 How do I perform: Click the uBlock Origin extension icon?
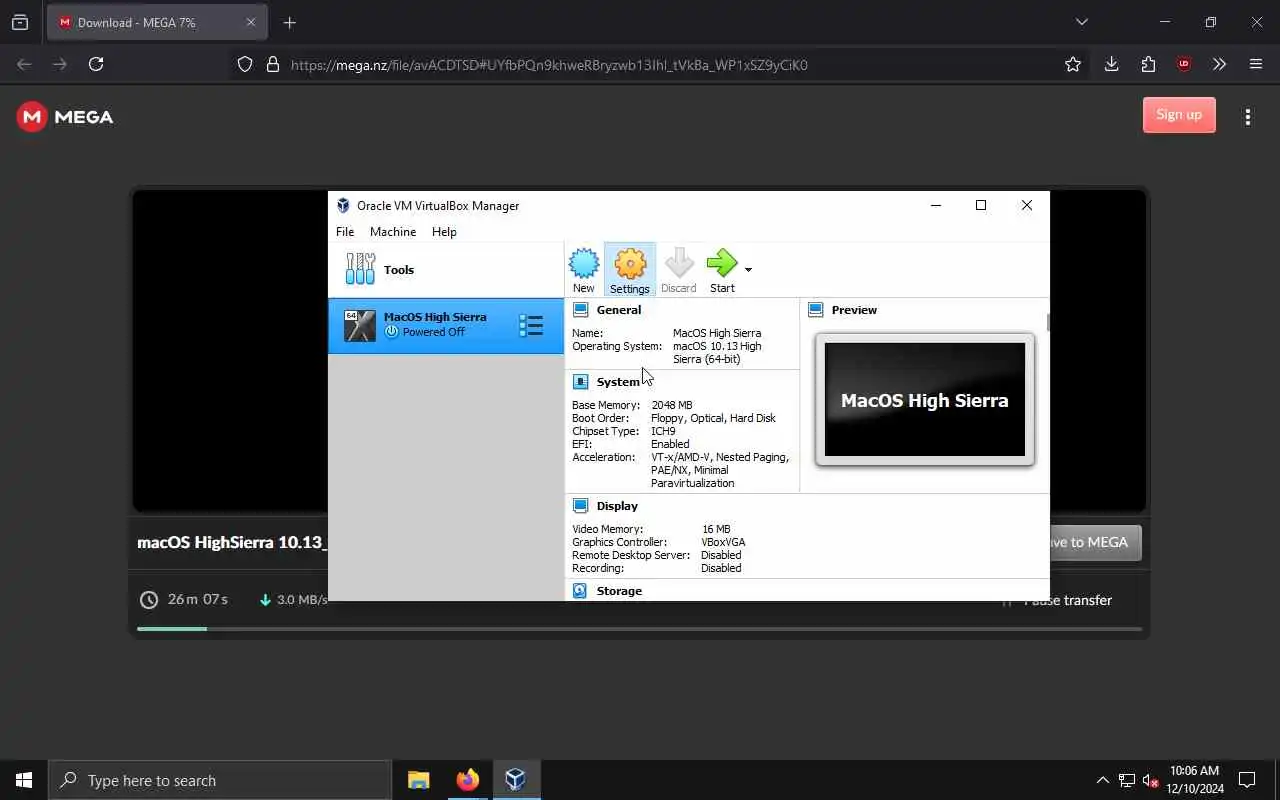click(x=1184, y=64)
